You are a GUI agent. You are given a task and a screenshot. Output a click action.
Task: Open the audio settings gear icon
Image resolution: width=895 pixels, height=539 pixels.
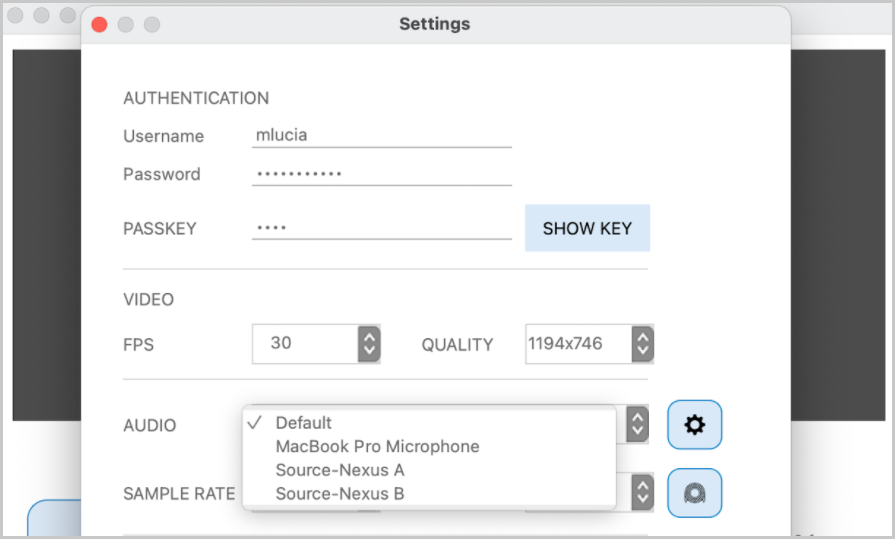[694, 425]
